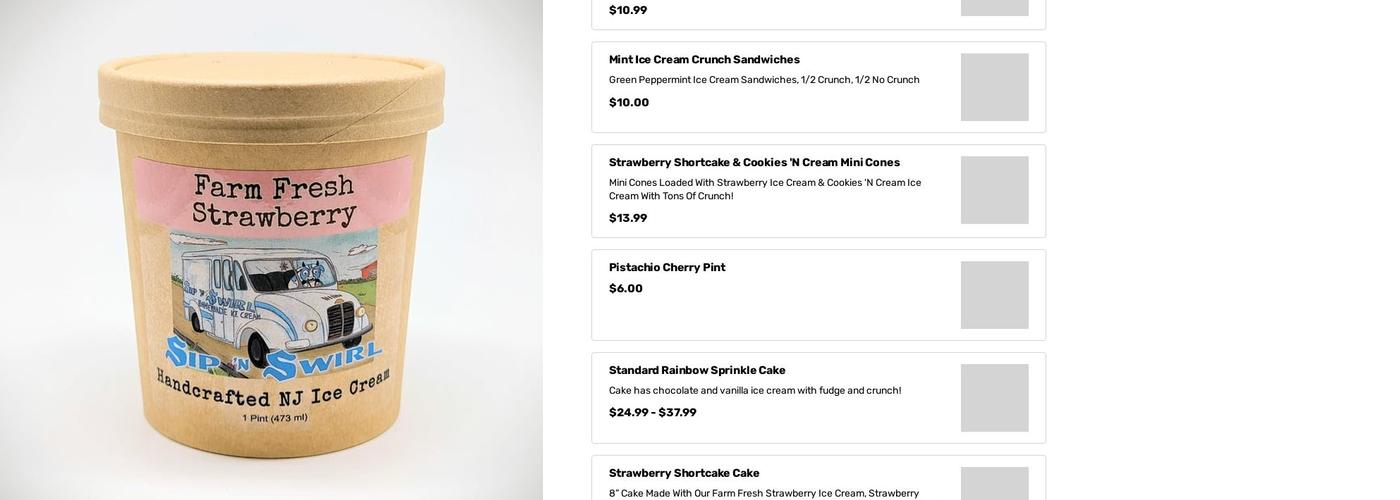Viewport: 1400px width, 500px height.
Task: Open the Standard Rainbow Sprinkle Cake item
Action: pyautogui.click(x=697, y=371)
